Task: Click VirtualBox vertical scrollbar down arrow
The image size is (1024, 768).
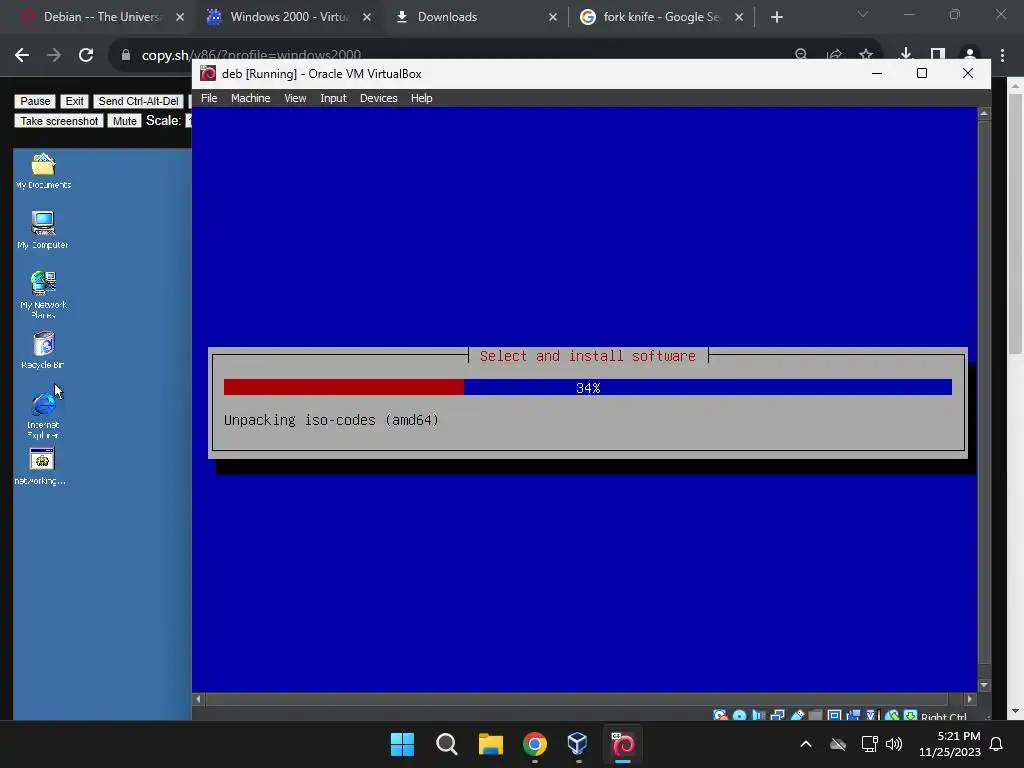Action: point(984,685)
